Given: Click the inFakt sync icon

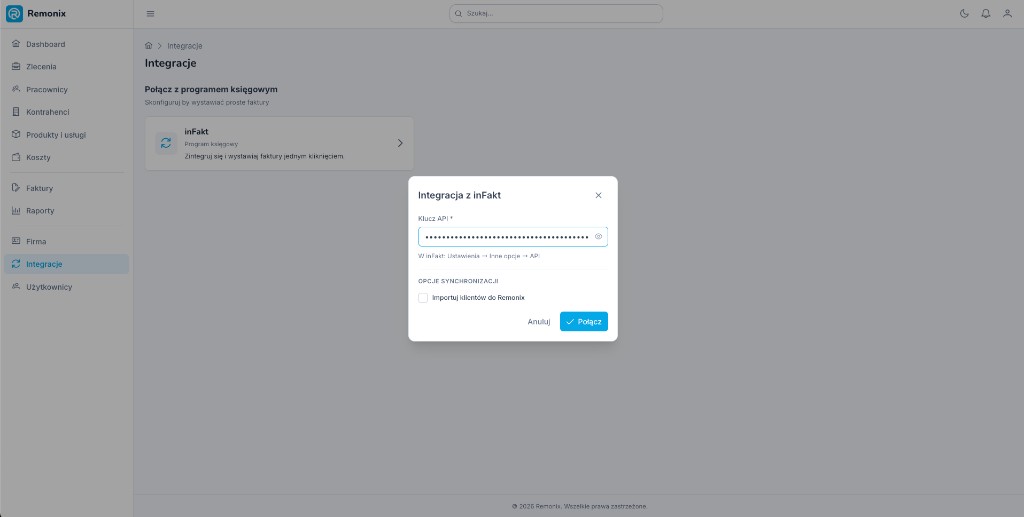Looking at the screenshot, I should point(166,143).
